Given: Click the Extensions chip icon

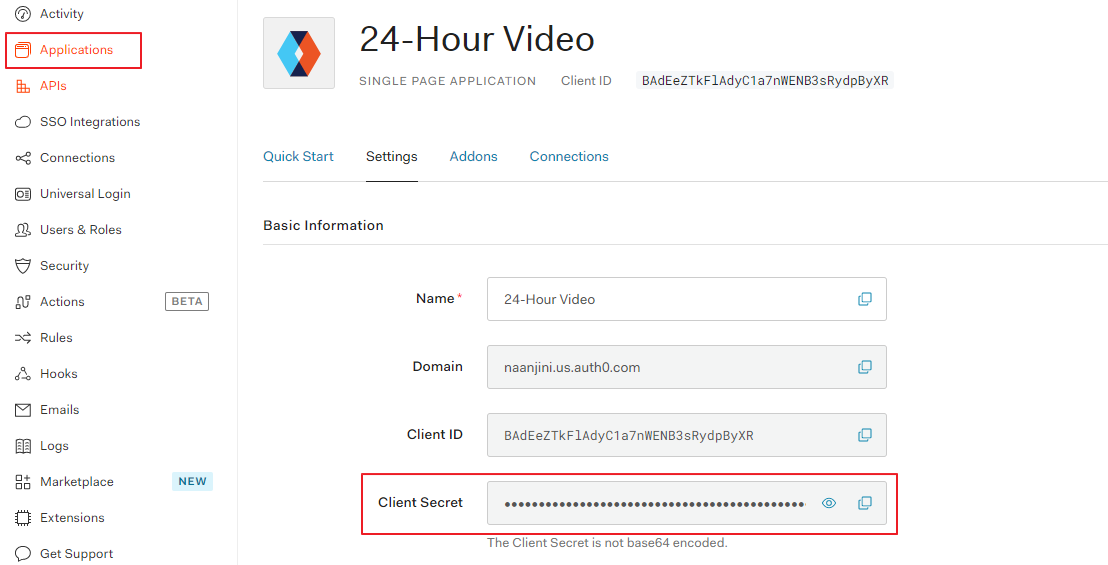Looking at the screenshot, I should tap(23, 518).
